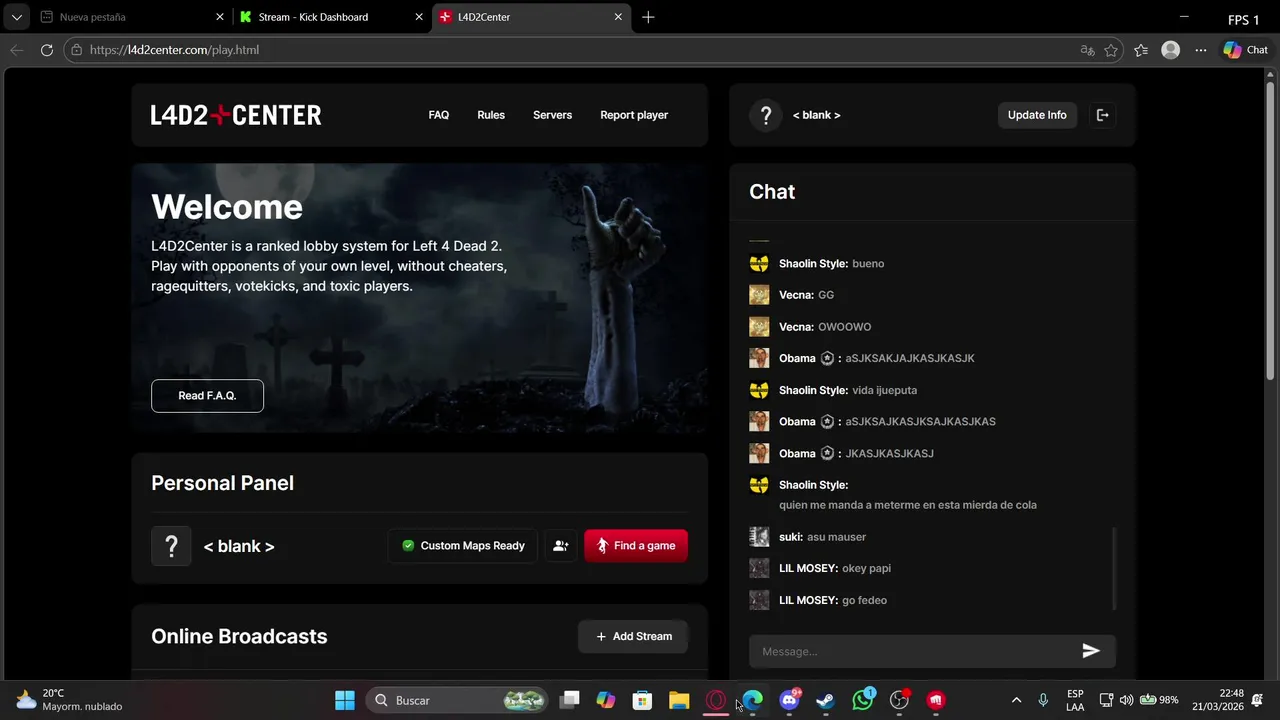Click the '< blank >' name in Personal Panel
Viewport: 1280px width, 720px height.
[239, 546]
